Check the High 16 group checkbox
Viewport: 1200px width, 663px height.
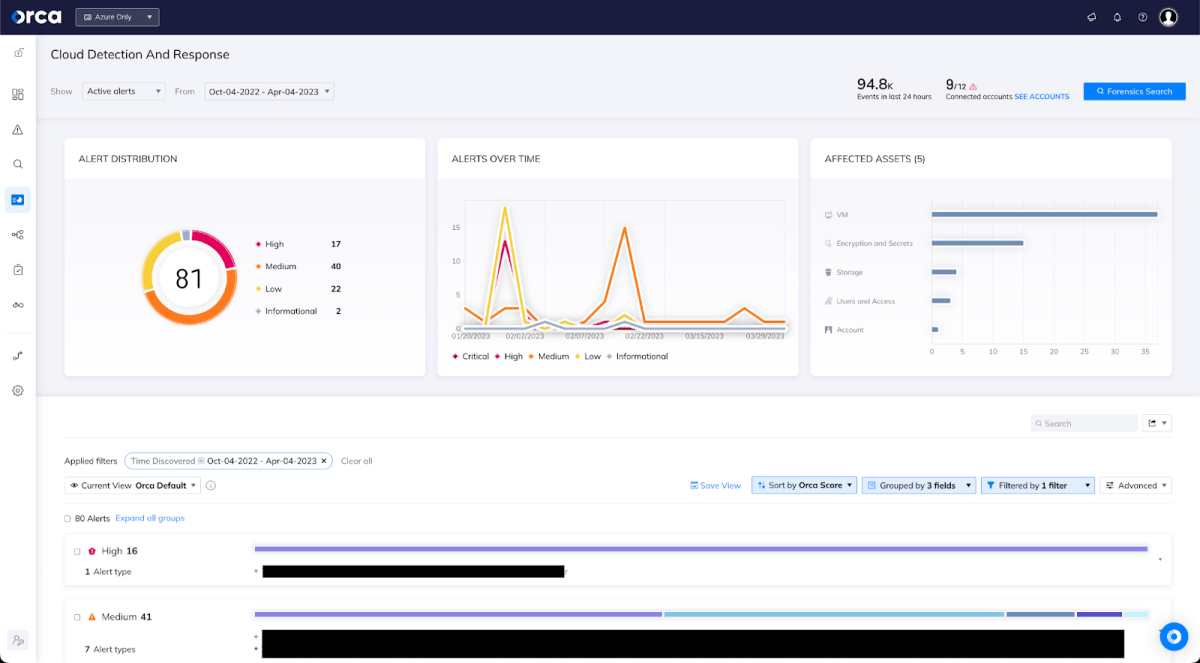[78, 551]
